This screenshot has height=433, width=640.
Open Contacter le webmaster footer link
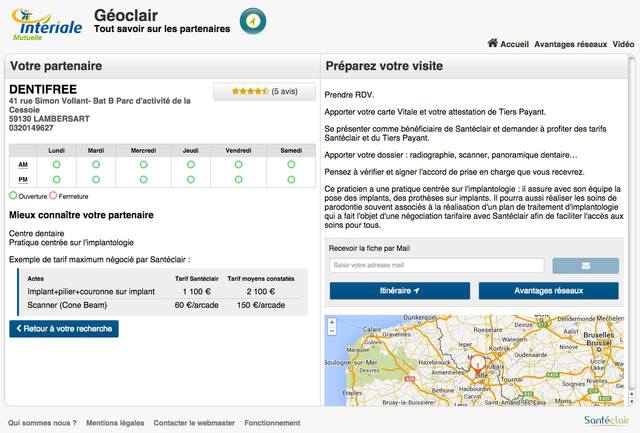pyautogui.click(x=194, y=423)
